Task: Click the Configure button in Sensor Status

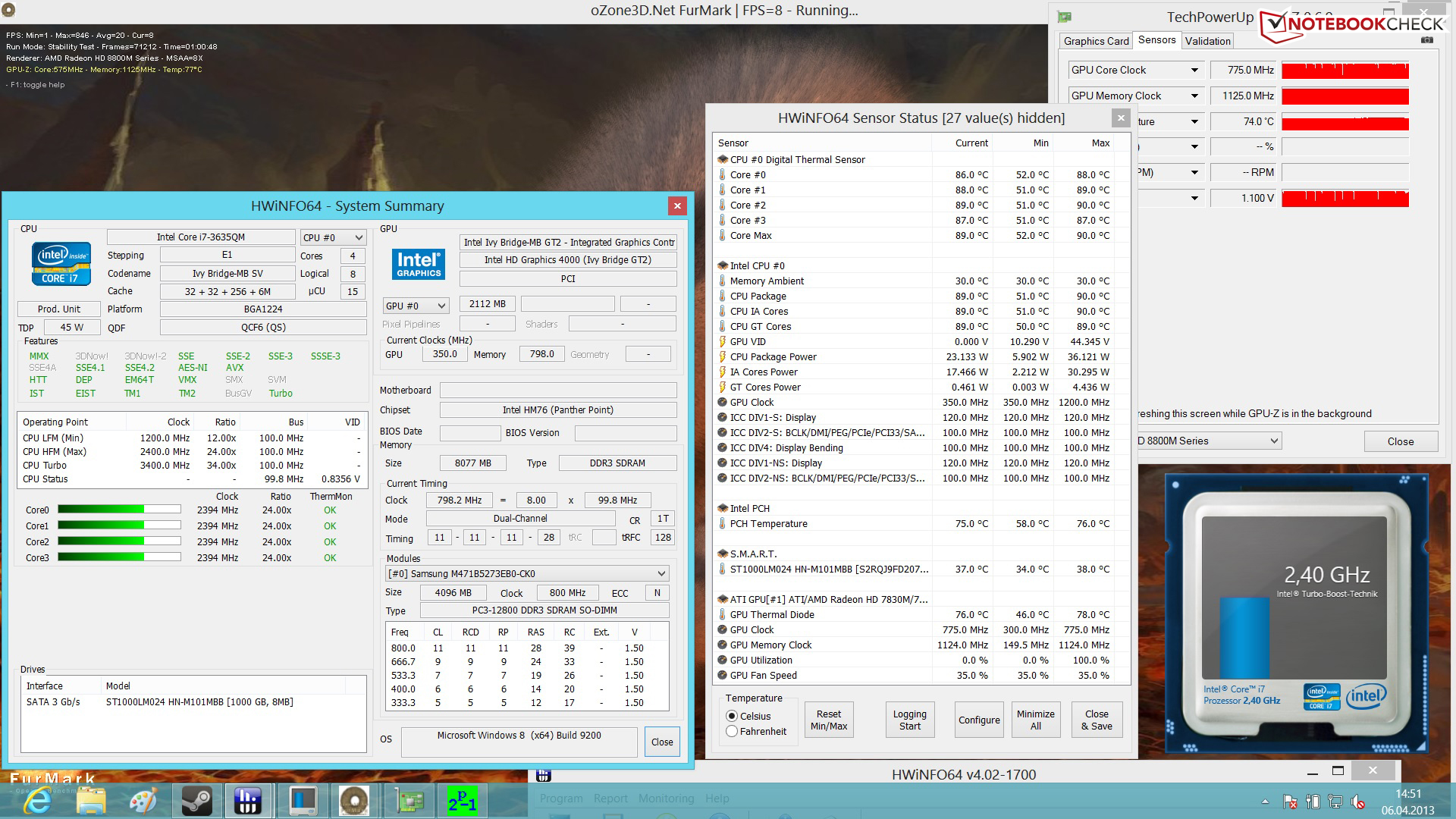Action: click(978, 720)
